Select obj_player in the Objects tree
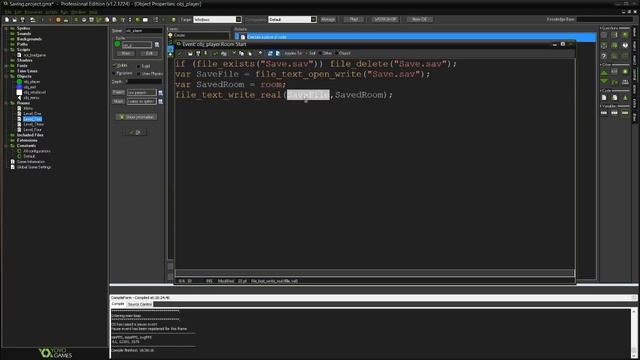The image size is (640, 360). point(32,82)
